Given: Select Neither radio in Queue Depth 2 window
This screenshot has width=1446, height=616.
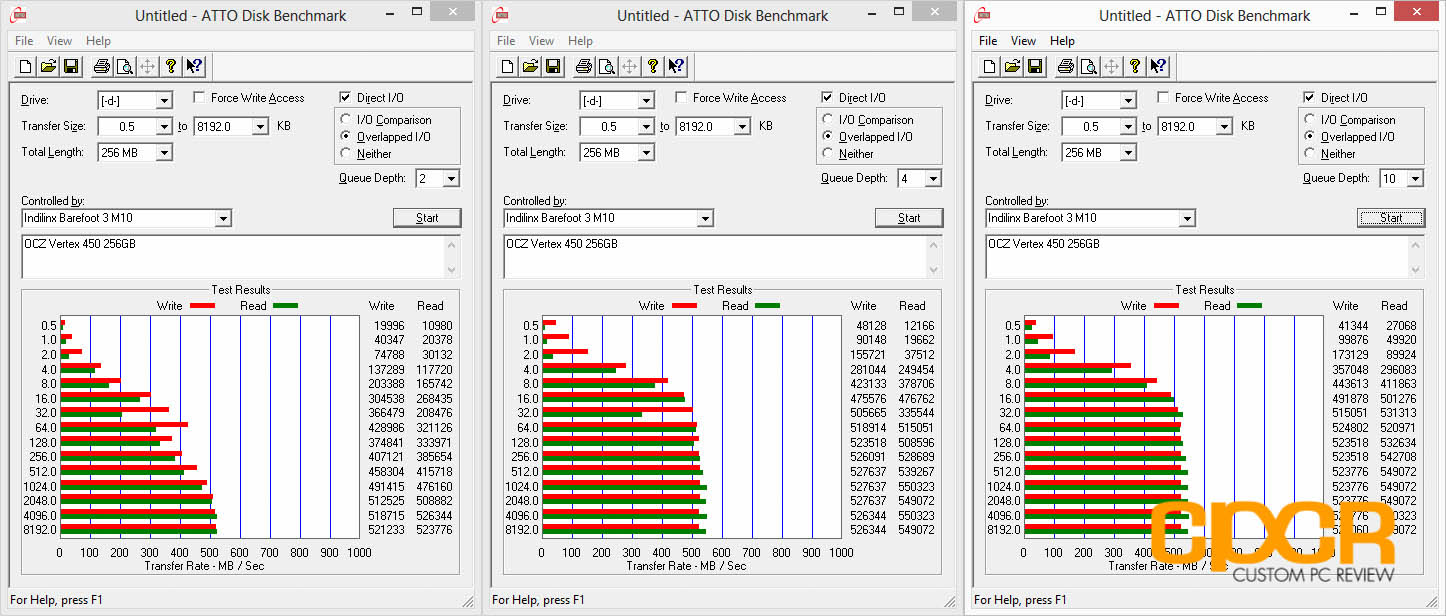Looking at the screenshot, I should [x=347, y=154].
